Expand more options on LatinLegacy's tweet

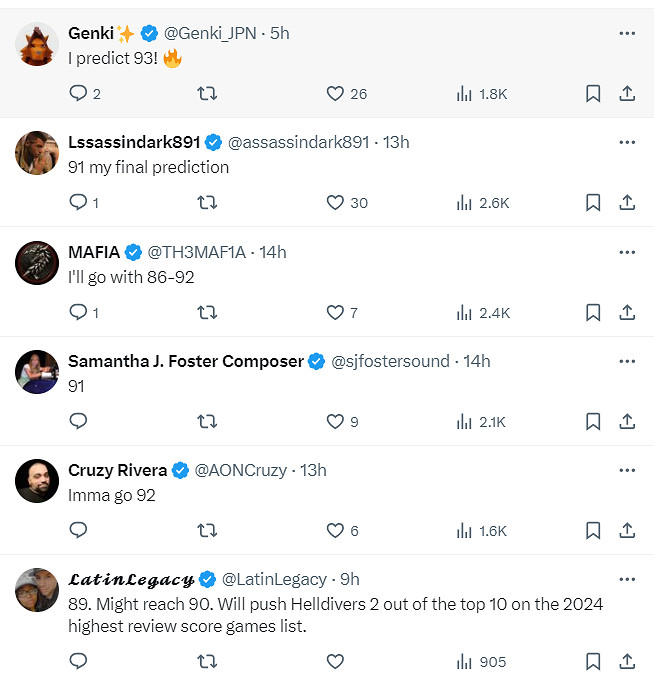pyautogui.click(x=627, y=579)
